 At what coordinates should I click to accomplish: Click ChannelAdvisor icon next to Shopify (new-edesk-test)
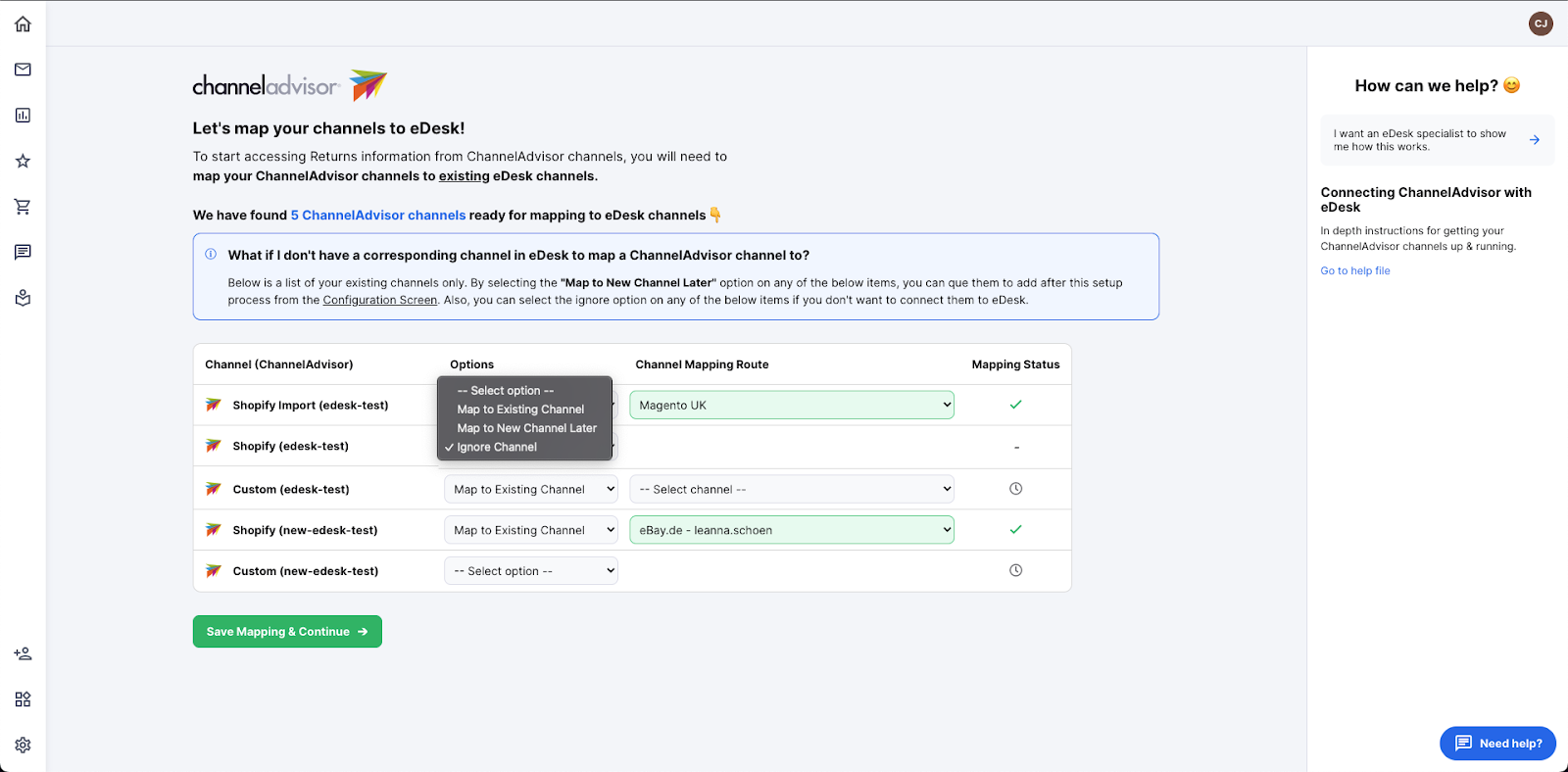(x=213, y=530)
